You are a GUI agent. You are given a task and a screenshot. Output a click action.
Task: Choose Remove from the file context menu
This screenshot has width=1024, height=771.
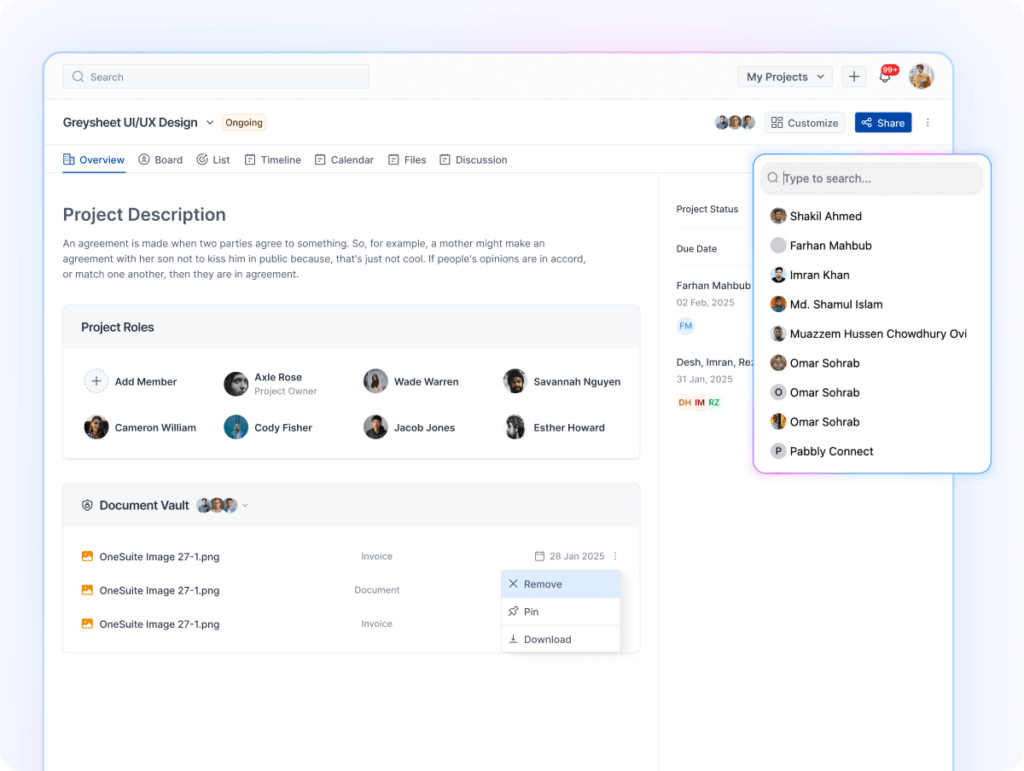pyautogui.click(x=560, y=584)
